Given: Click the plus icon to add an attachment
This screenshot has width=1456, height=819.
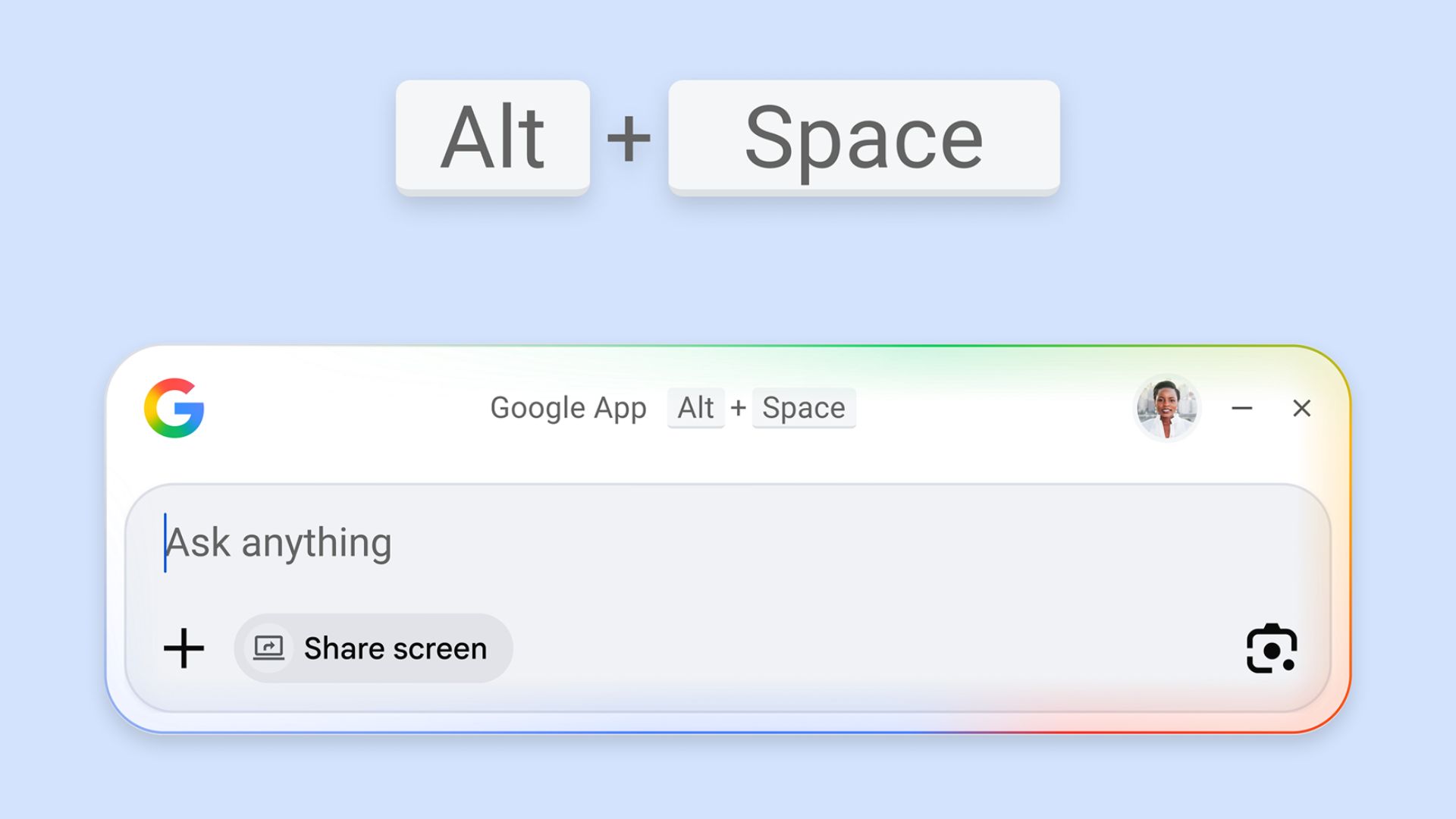Looking at the screenshot, I should (x=184, y=648).
